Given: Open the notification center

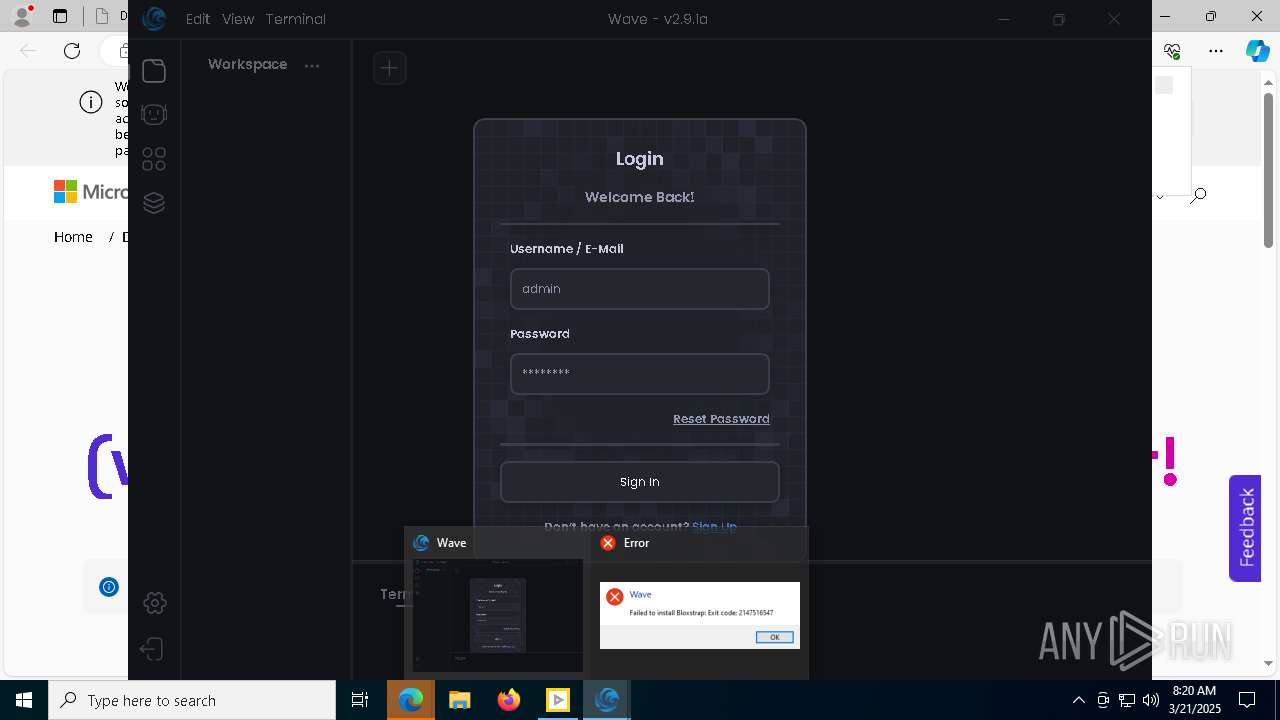Looking at the screenshot, I should [1247, 700].
